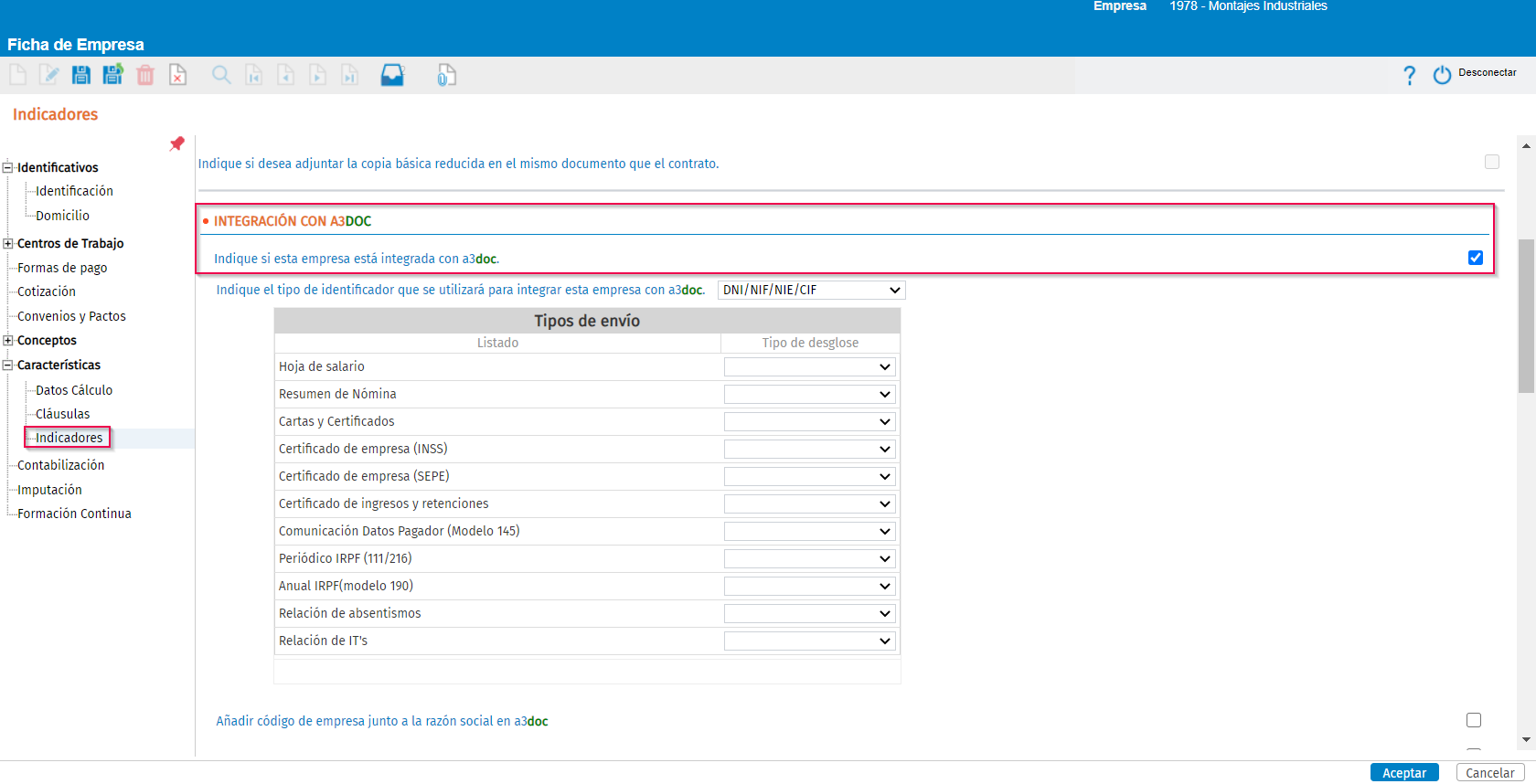Open the 'Relación de IT's' desglose dropdown
Image resolution: width=1536 pixels, height=784 pixels.
pyautogui.click(x=809, y=641)
